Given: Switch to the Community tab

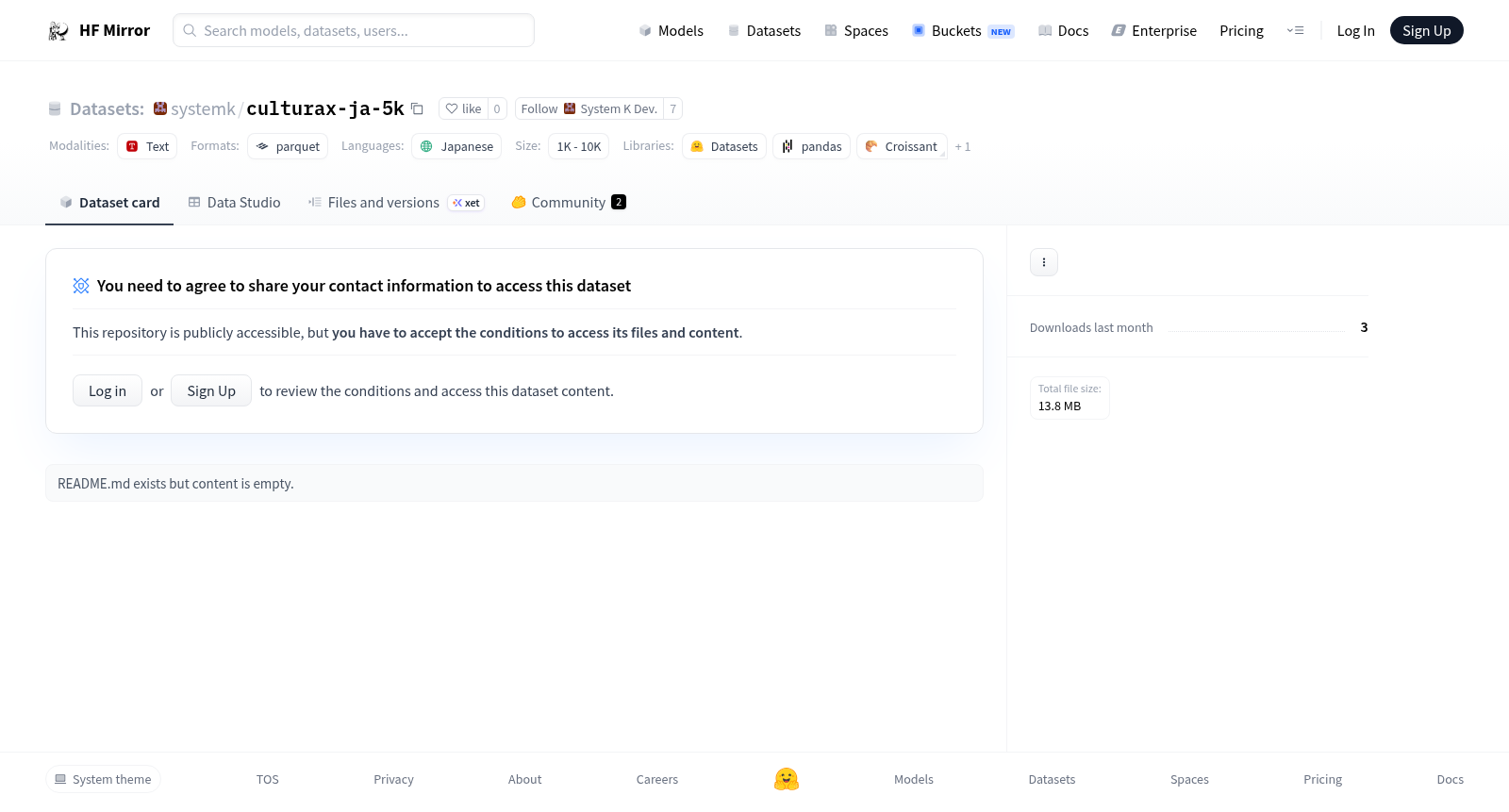Looking at the screenshot, I should (x=569, y=202).
